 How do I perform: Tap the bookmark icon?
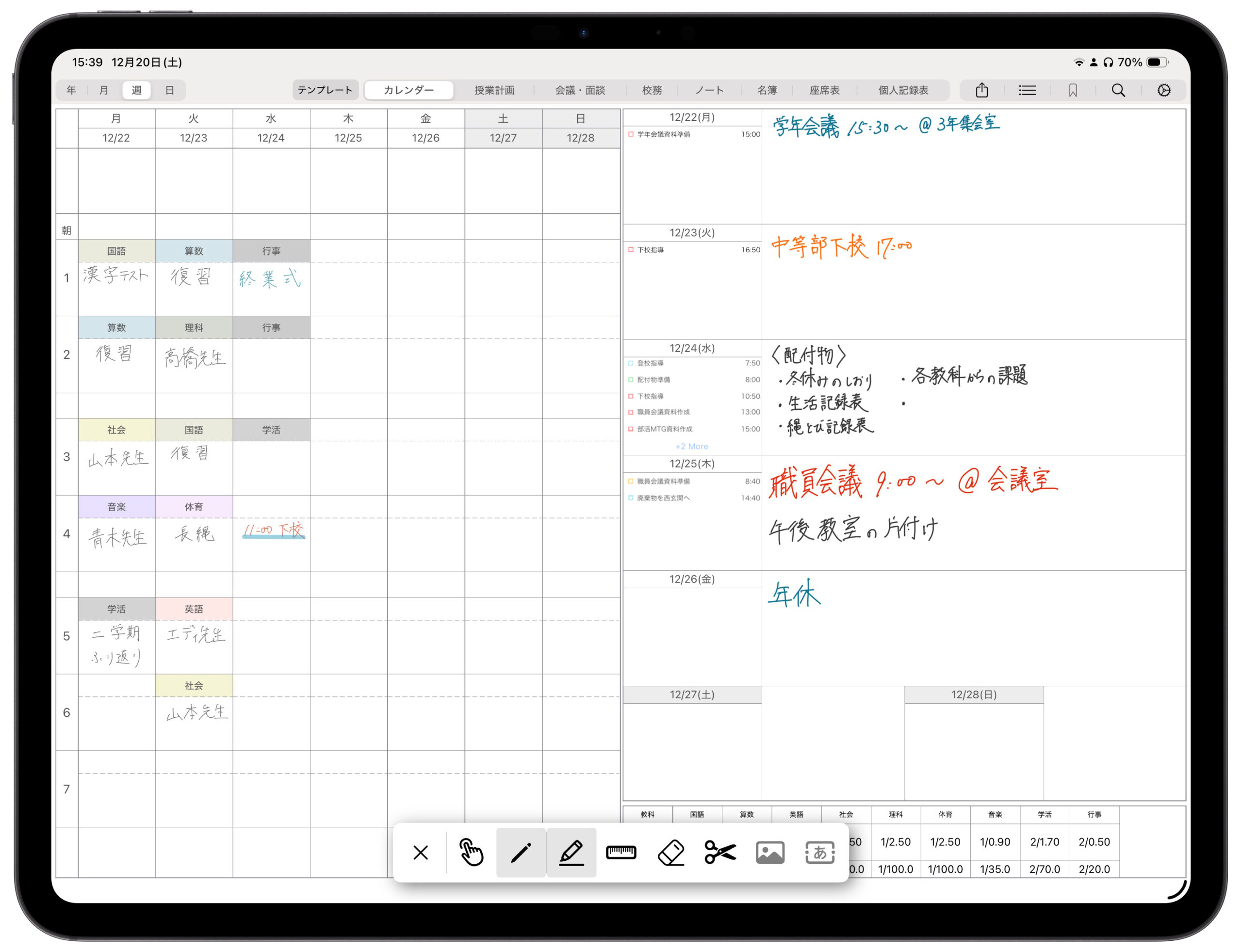[x=1073, y=90]
